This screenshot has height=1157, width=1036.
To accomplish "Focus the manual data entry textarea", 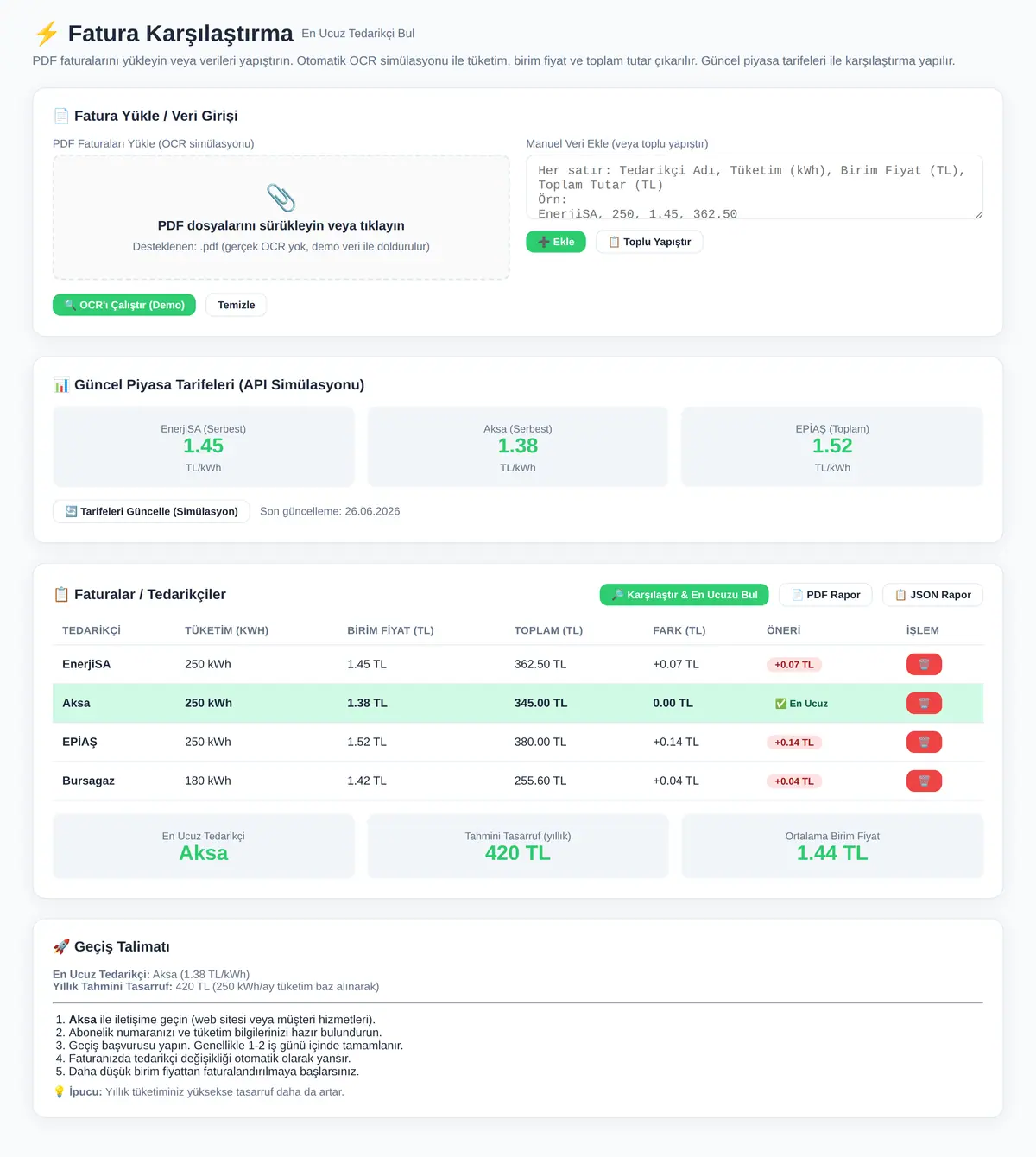I will click(x=755, y=187).
